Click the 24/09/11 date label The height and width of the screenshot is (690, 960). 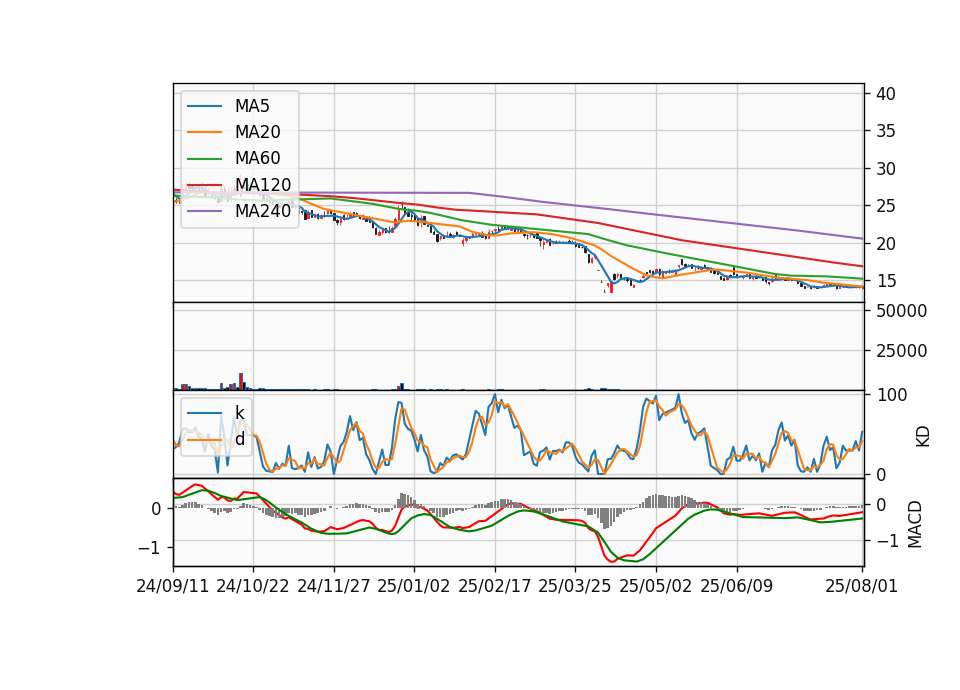173,586
